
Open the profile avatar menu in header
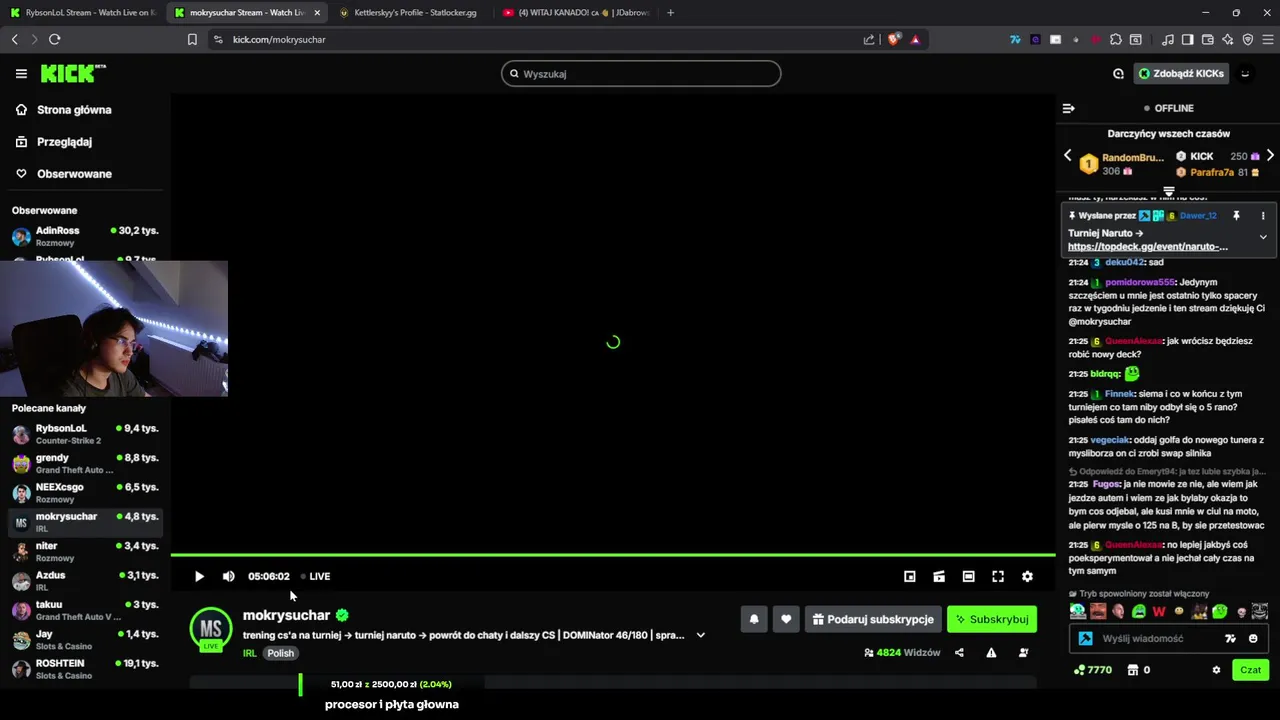(1245, 73)
